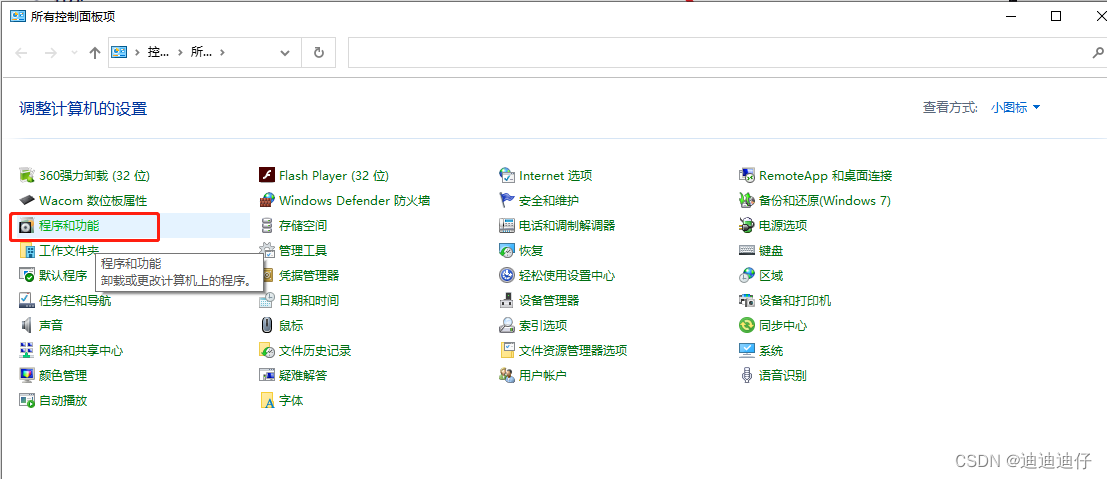Open the 同步中心 icon
This screenshot has width=1107, height=479.
747,326
